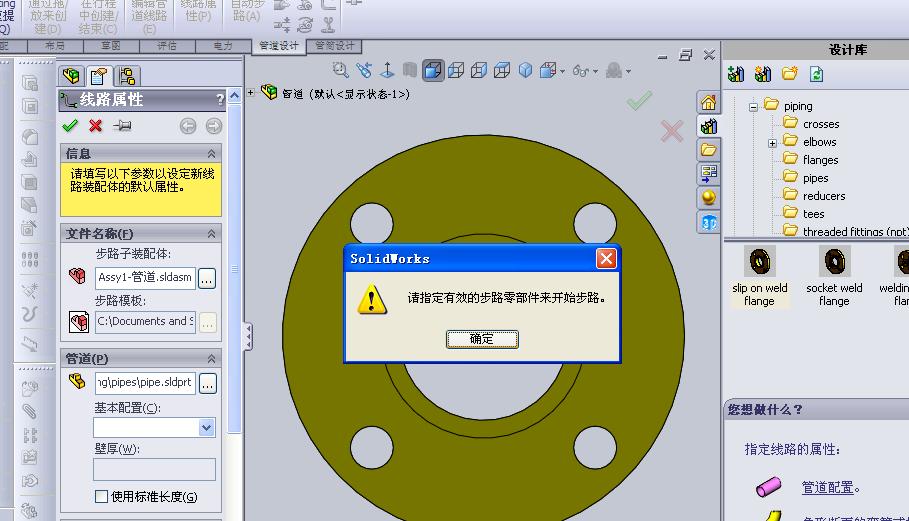Accept route properties with the green checkmark

coord(70,125)
